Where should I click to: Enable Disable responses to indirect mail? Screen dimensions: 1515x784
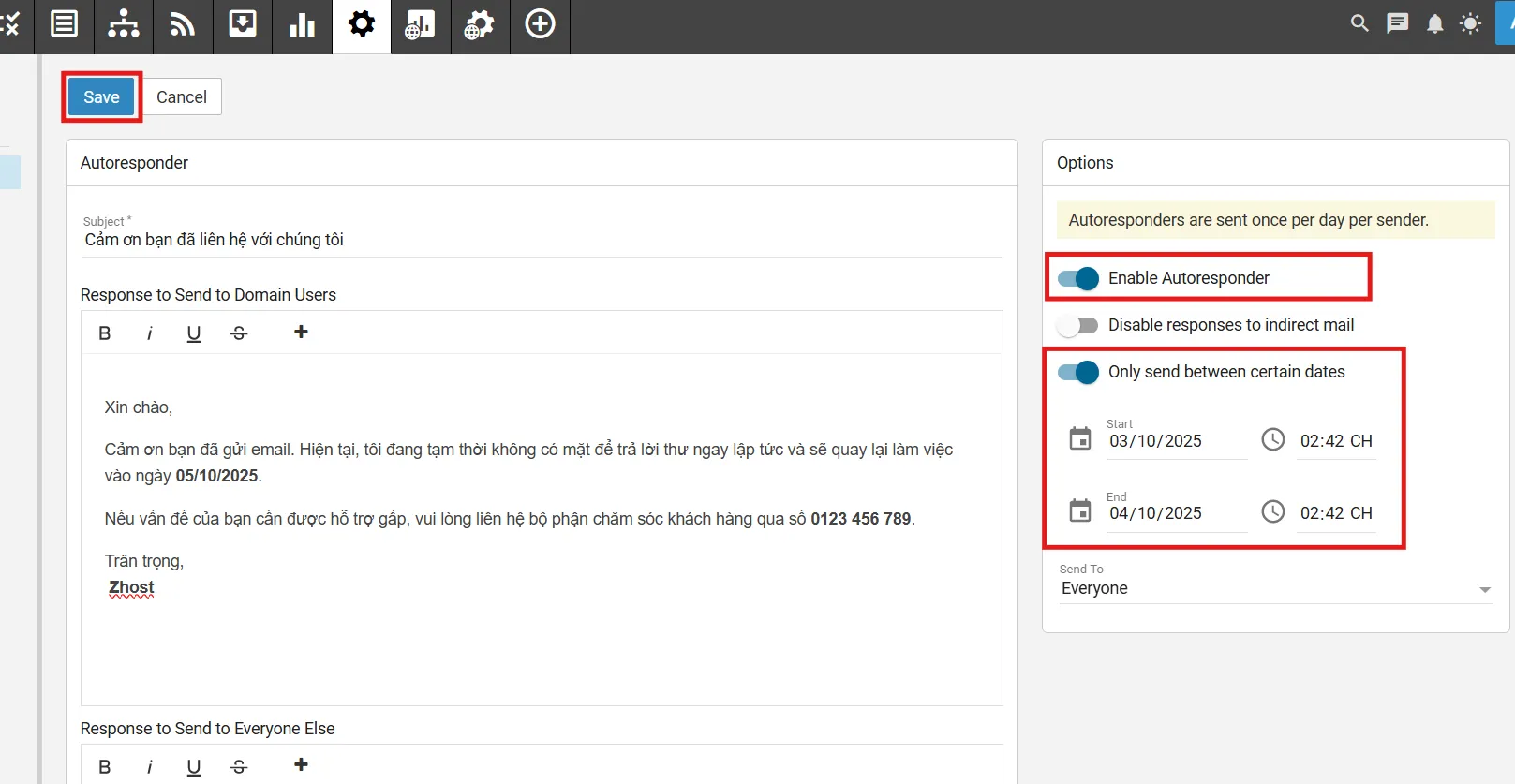[x=1077, y=325]
